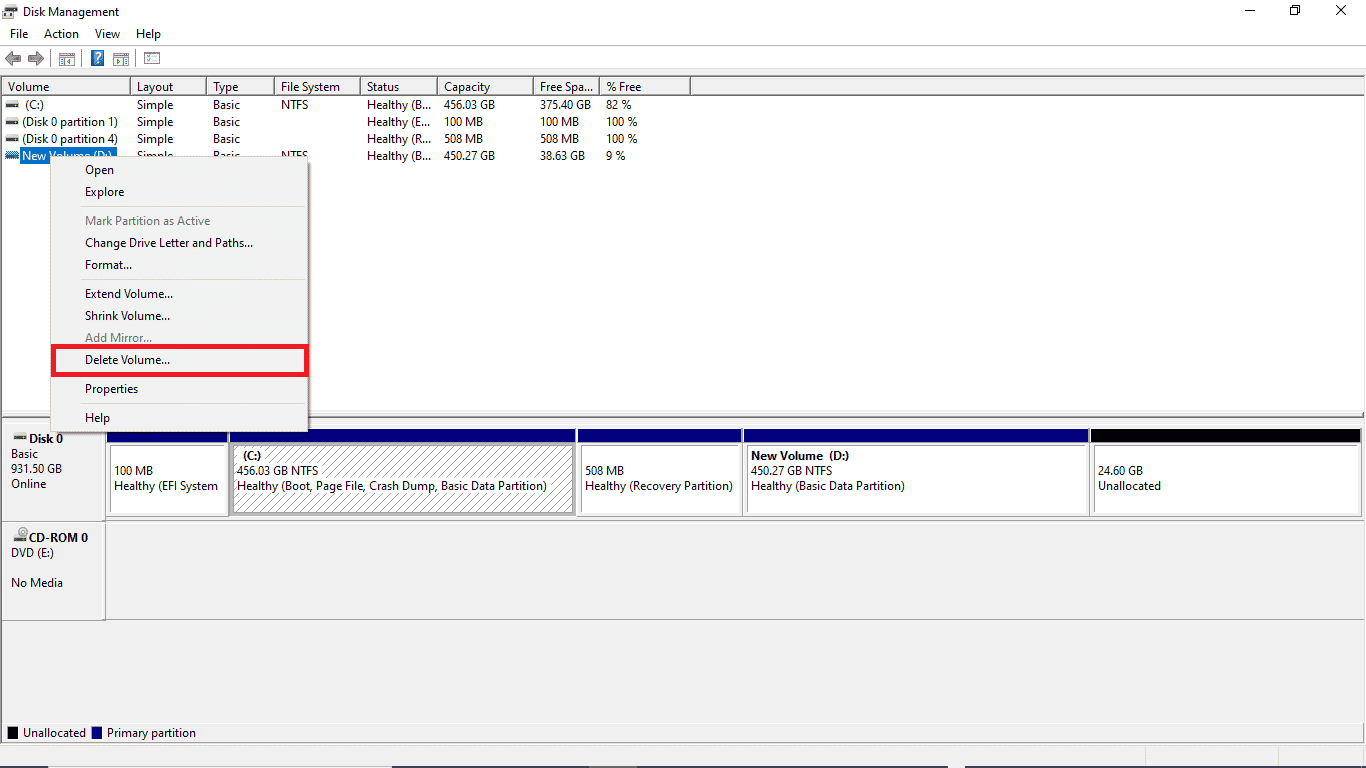Image resolution: width=1366 pixels, height=768 pixels.
Task: Open the View menu
Action: pyautogui.click(x=107, y=34)
